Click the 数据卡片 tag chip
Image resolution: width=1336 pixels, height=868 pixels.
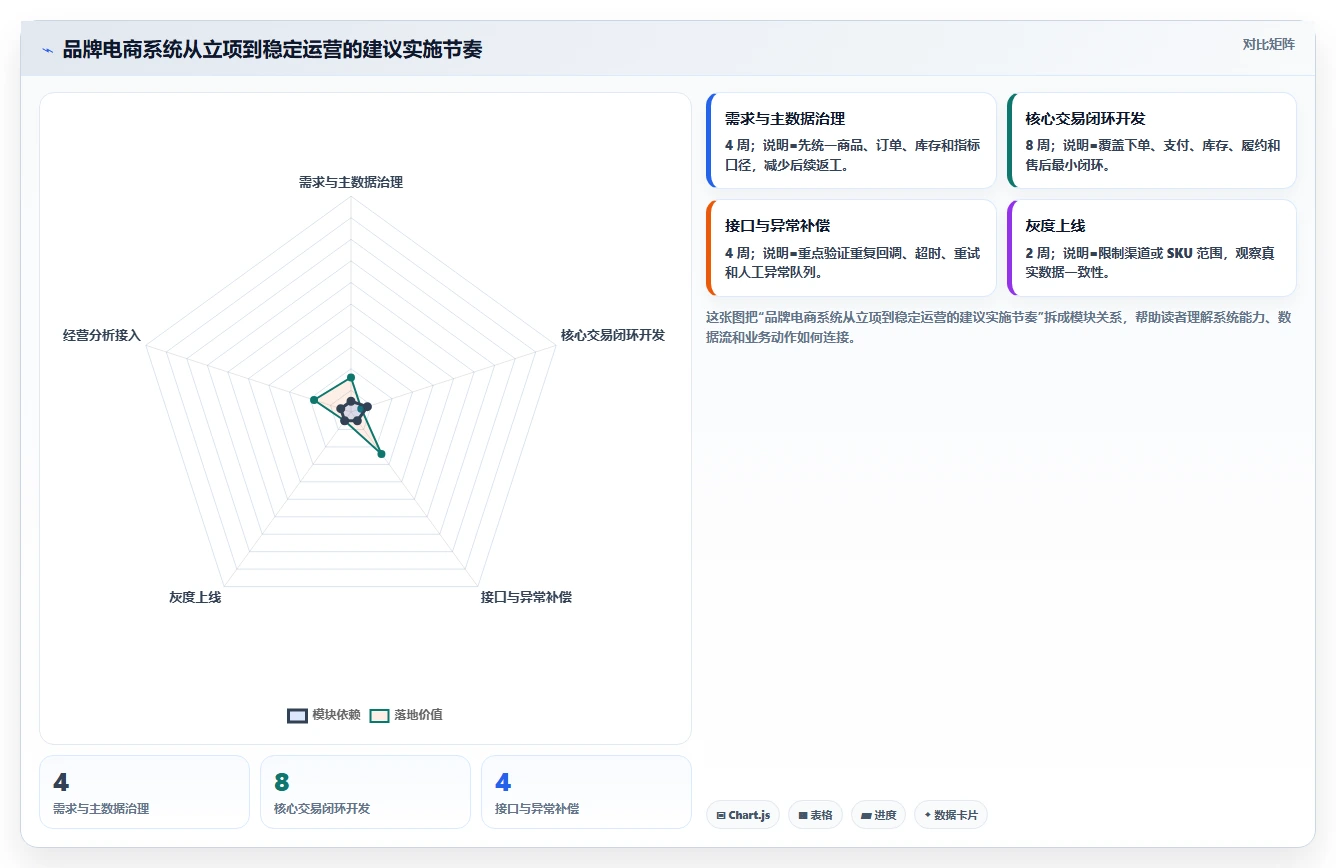(950, 815)
